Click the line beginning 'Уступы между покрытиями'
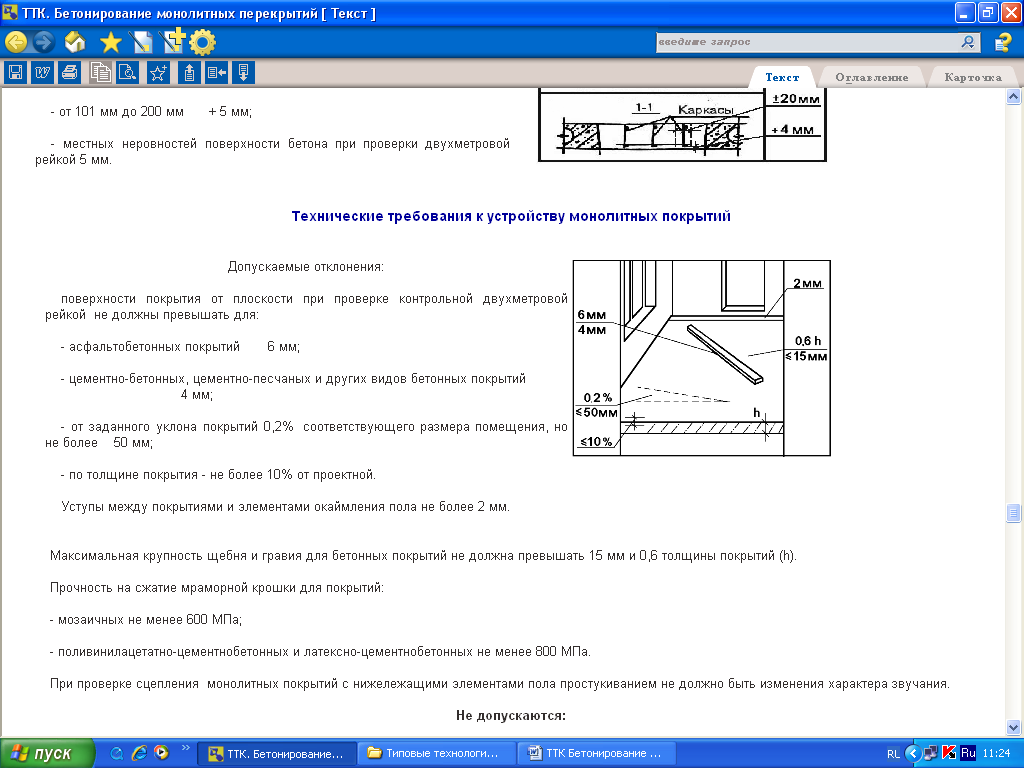Image resolution: width=1024 pixels, height=768 pixels. pyautogui.click(x=285, y=506)
